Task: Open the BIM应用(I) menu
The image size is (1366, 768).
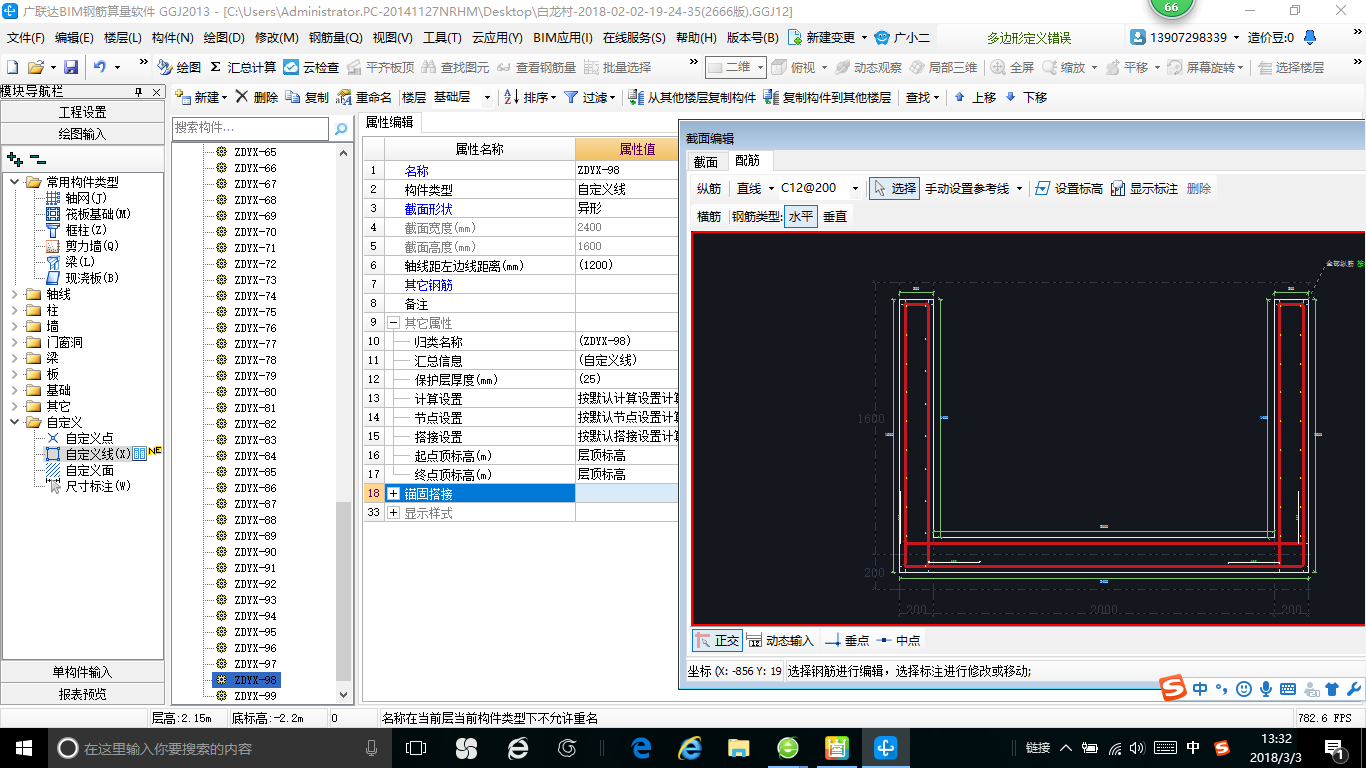Action: coord(562,38)
